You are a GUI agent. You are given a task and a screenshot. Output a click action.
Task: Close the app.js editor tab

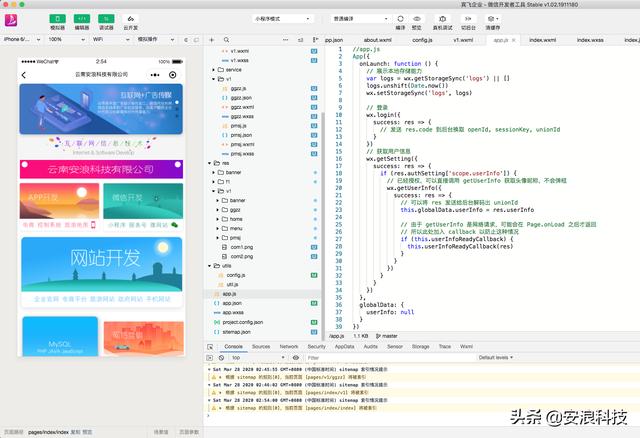click(513, 40)
